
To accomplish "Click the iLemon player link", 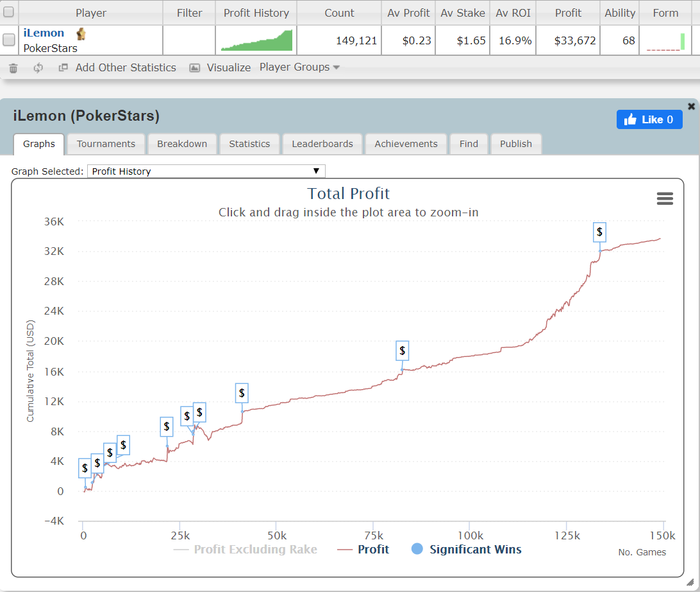I will click(44, 33).
